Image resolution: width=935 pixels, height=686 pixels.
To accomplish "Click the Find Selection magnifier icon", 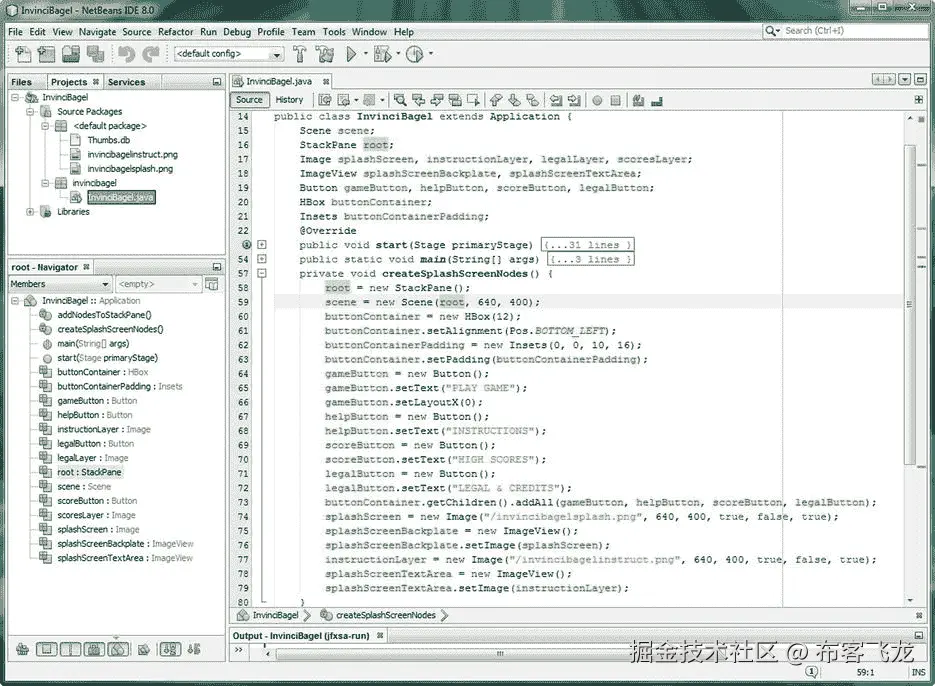I will point(400,100).
